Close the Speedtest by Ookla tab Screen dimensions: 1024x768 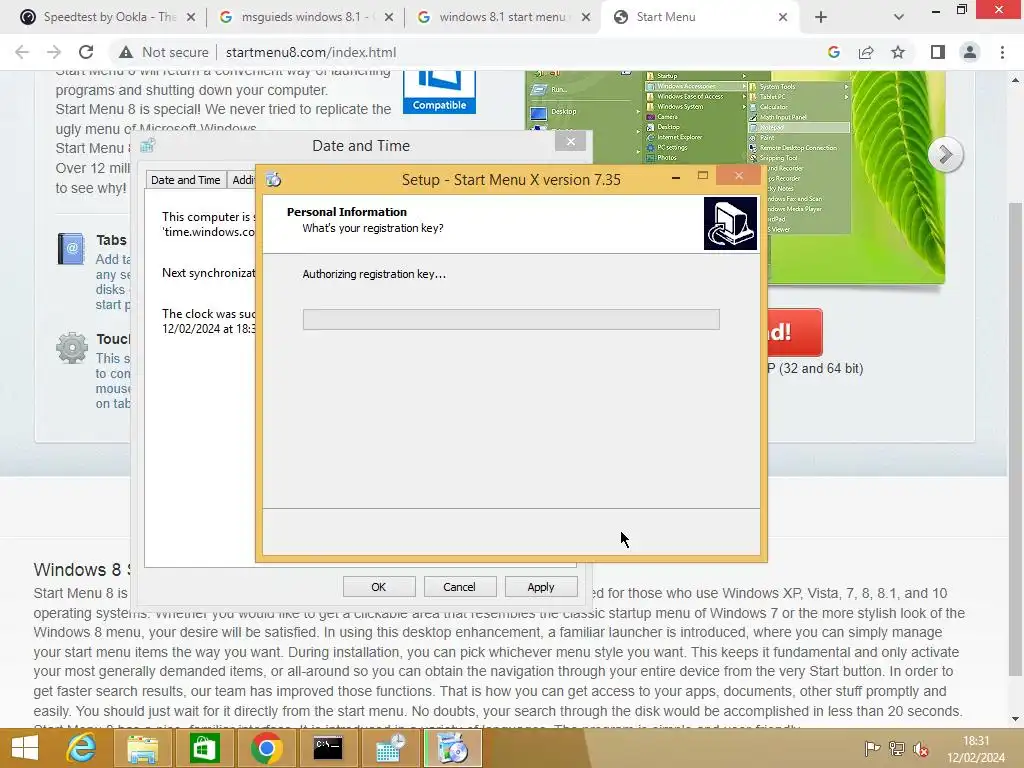pyautogui.click(x=191, y=17)
